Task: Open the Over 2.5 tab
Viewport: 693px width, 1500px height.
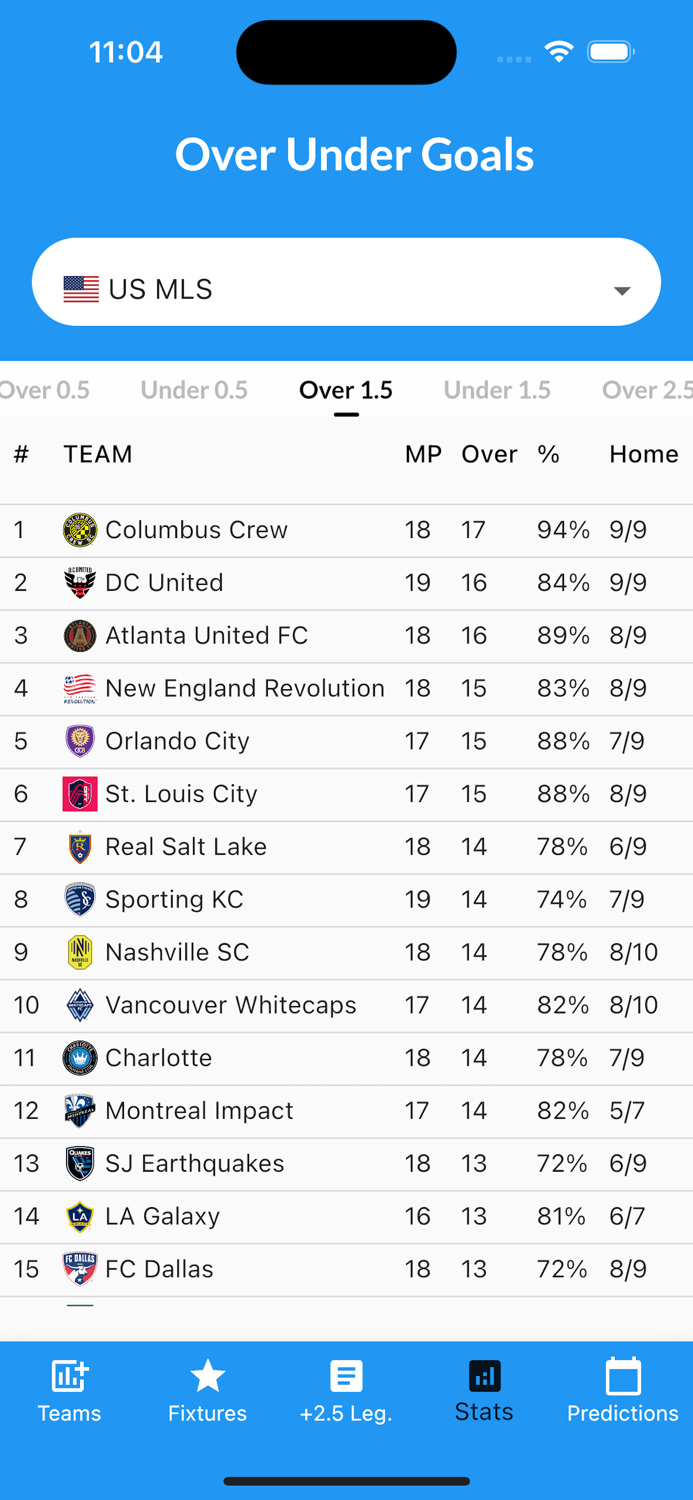Action: (648, 390)
